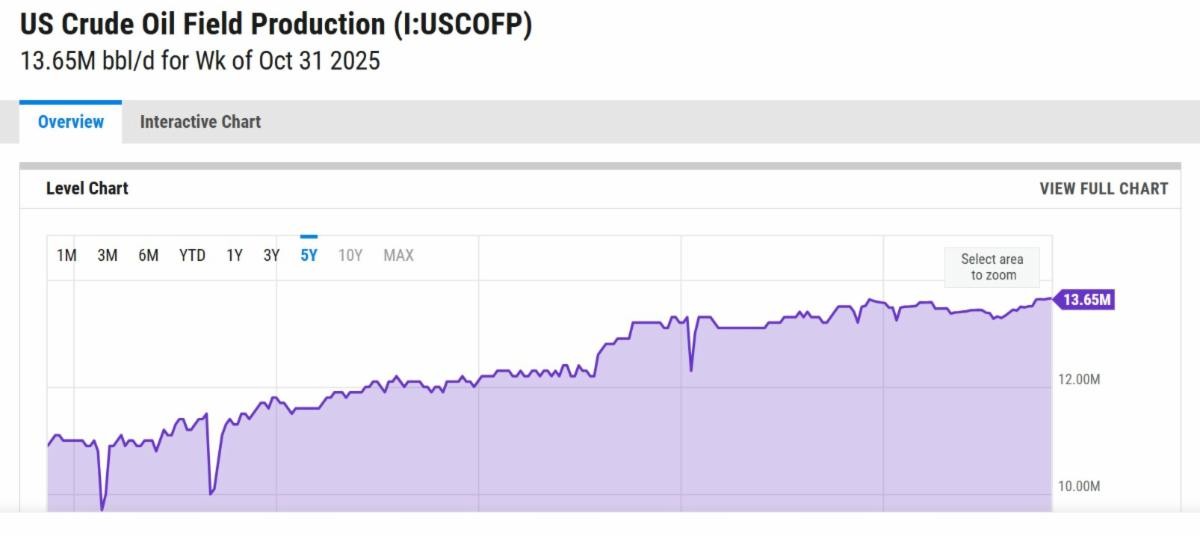The height and width of the screenshot is (539, 1200).
Task: Select the 1M time range
Action: [x=67, y=255]
